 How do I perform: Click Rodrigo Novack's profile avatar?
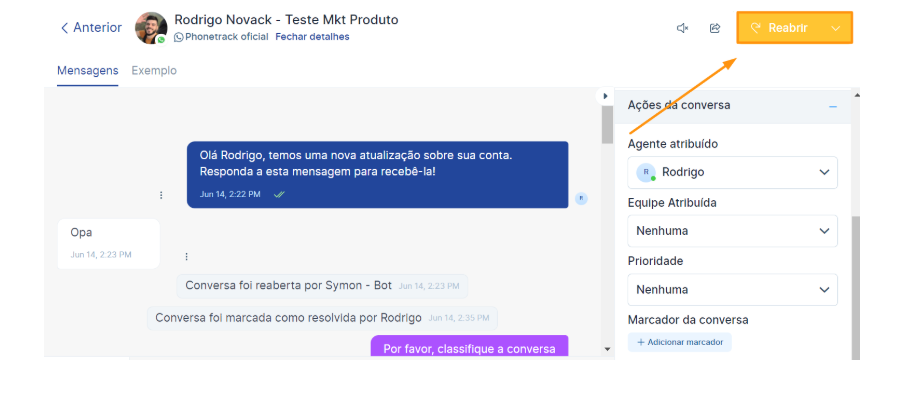click(151, 28)
